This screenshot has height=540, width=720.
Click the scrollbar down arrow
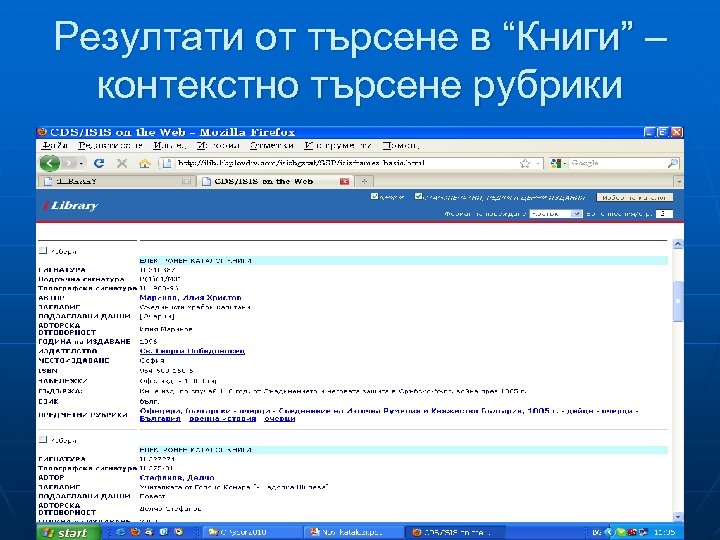tap(678, 517)
